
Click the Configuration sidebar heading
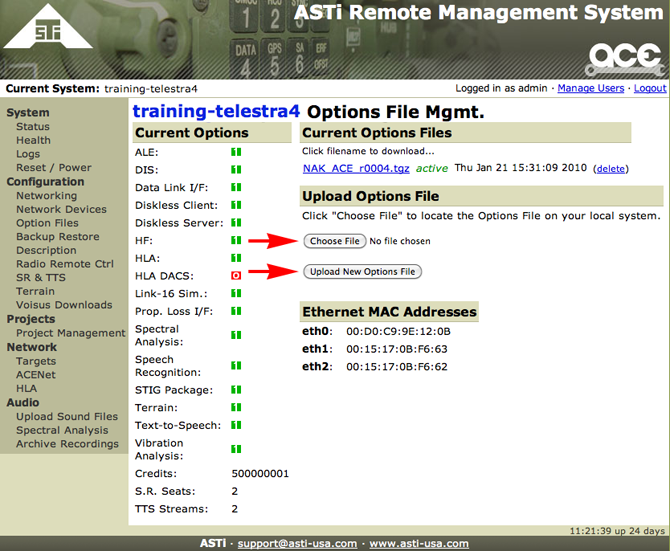point(45,182)
